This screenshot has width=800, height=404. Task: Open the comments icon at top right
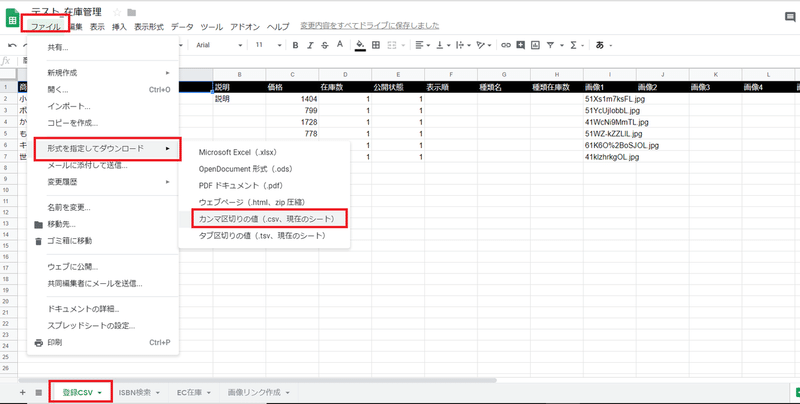(790, 17)
